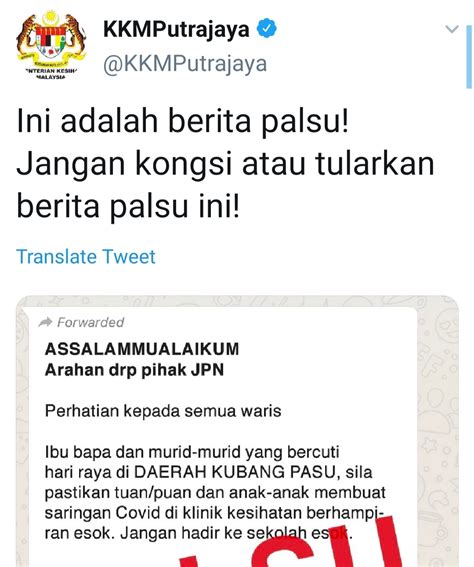Click the 'berita palsu ini!' tweet line
This screenshot has width=474, height=567.
128,207
